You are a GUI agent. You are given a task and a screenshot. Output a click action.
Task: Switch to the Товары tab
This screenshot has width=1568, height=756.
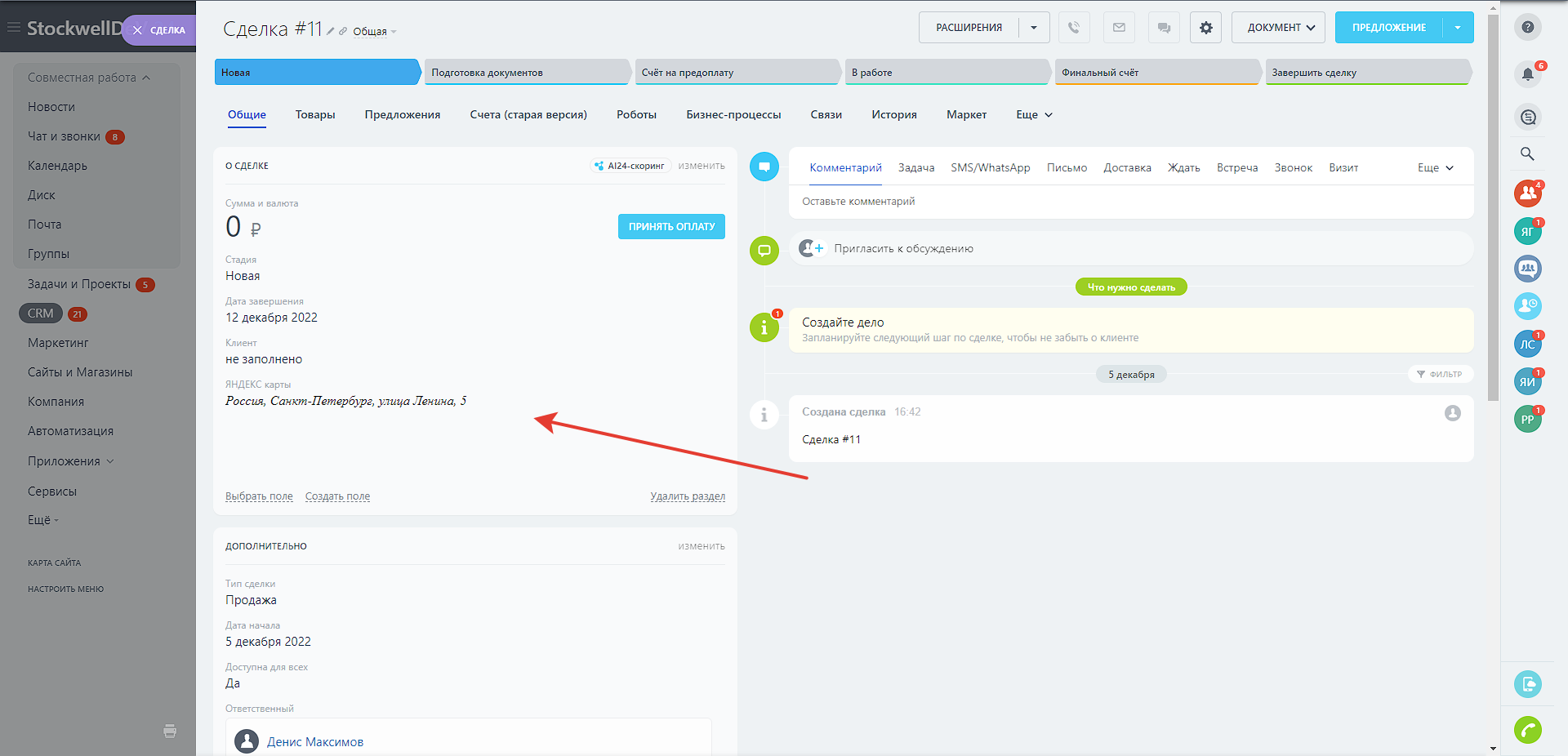[x=315, y=115]
